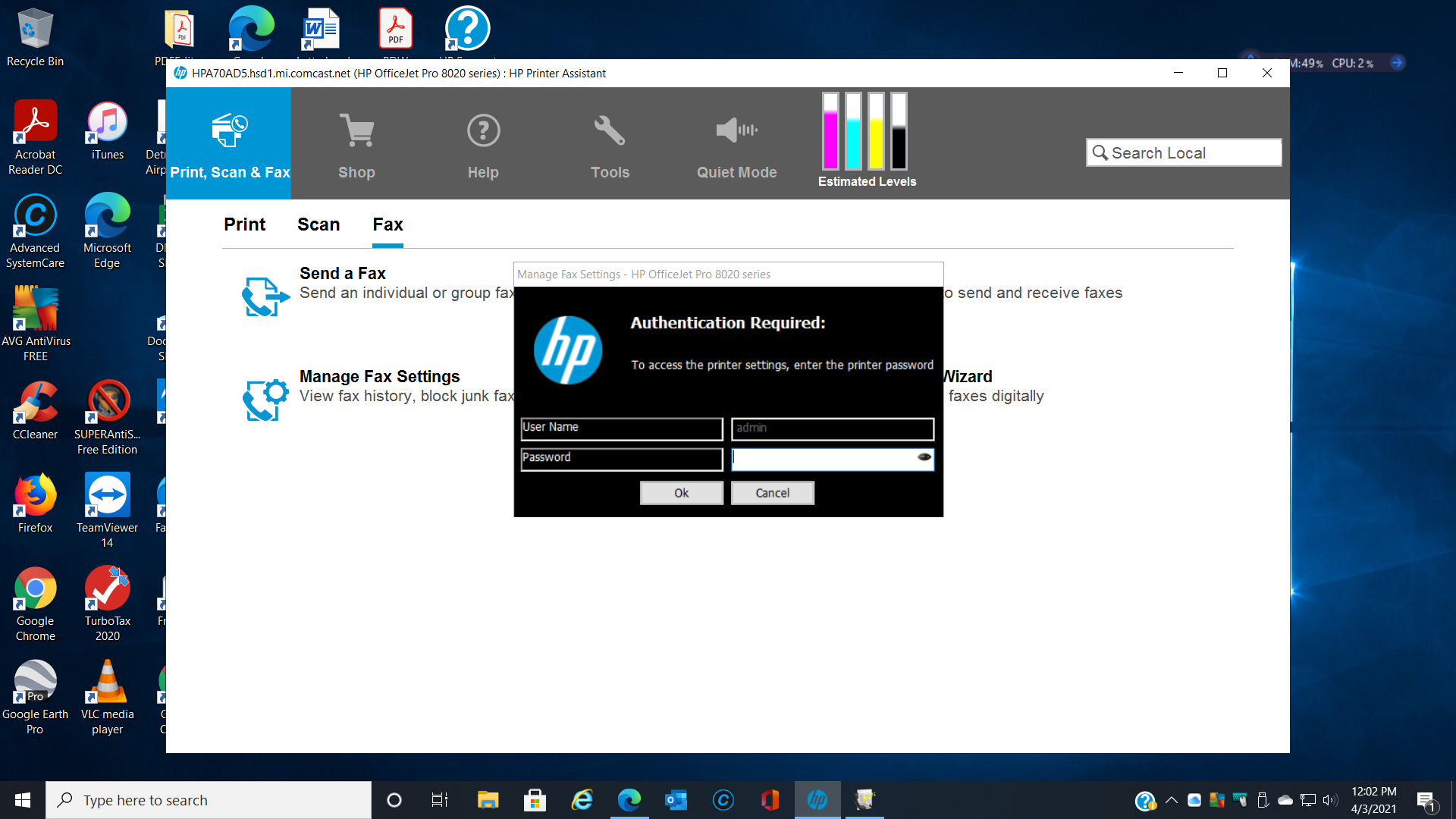
Task: Open Outlook from the taskbar
Action: (x=676, y=799)
